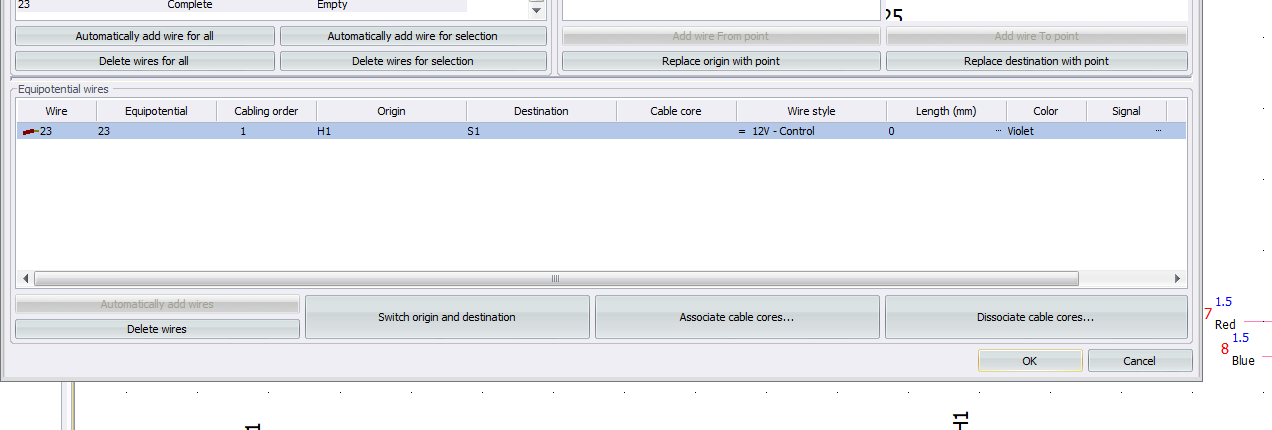Open Dissociate cable cores...
Viewport: 1272px width, 430px height.
1036,317
